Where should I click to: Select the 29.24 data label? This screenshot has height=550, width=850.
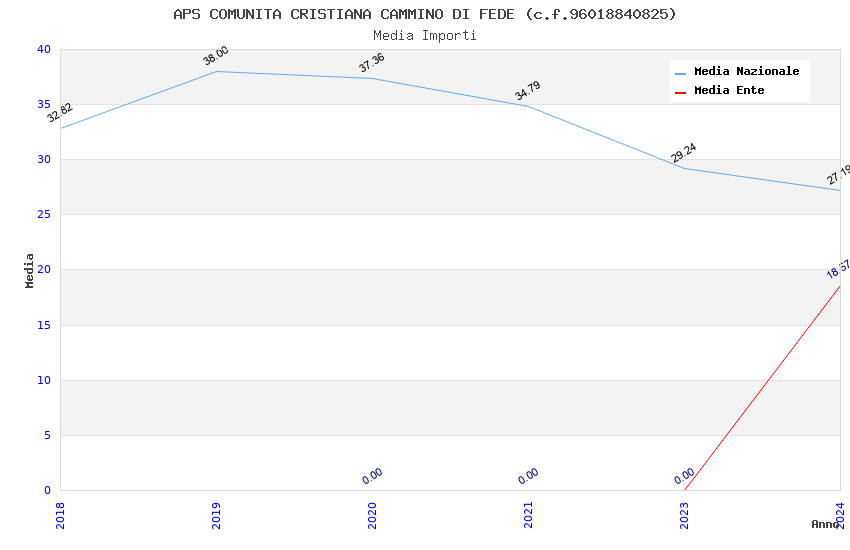tap(684, 153)
